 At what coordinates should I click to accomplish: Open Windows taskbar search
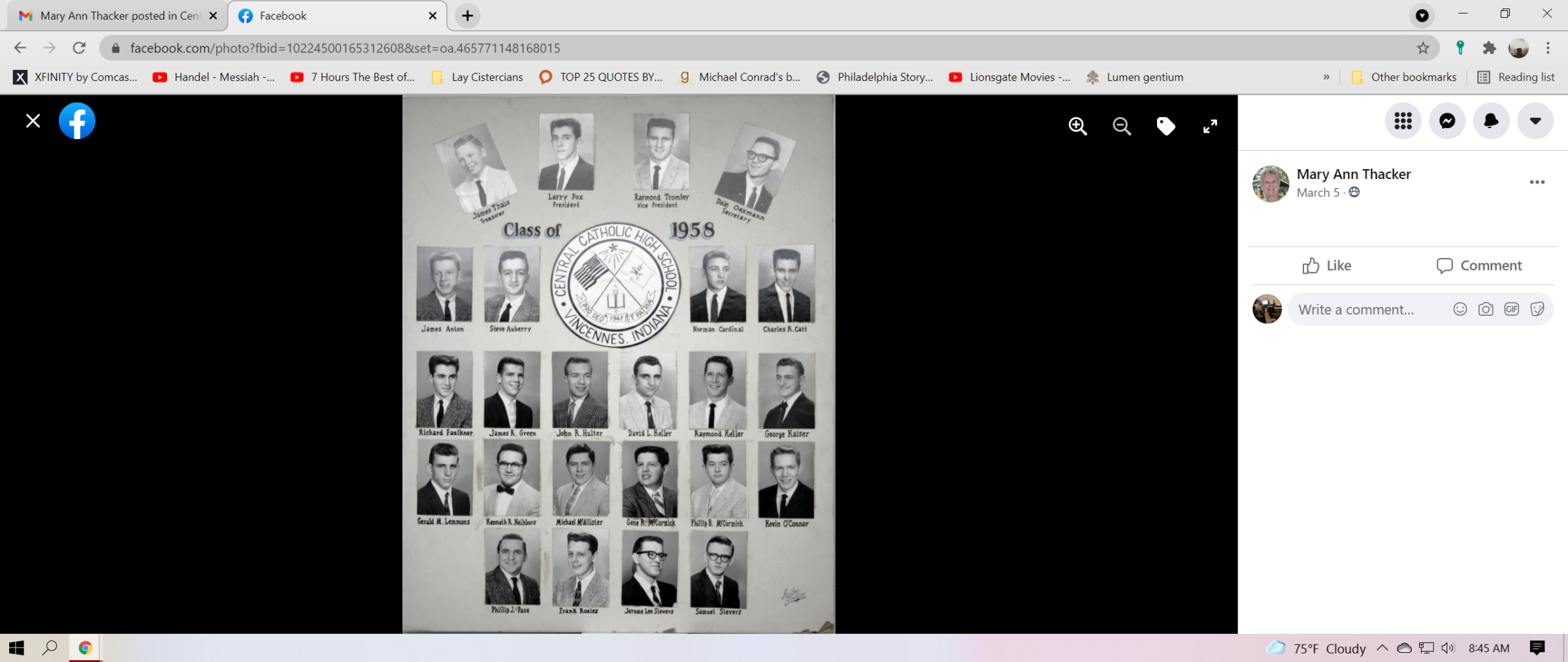(50, 648)
